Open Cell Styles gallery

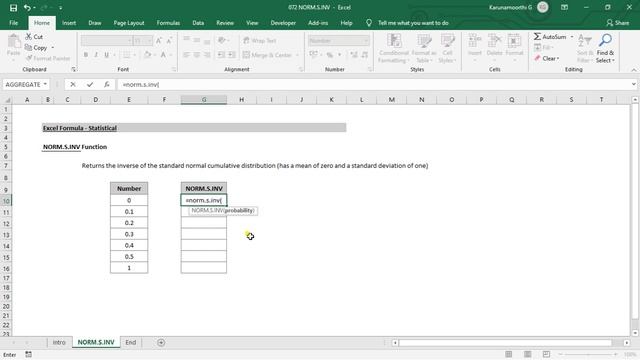(447, 48)
